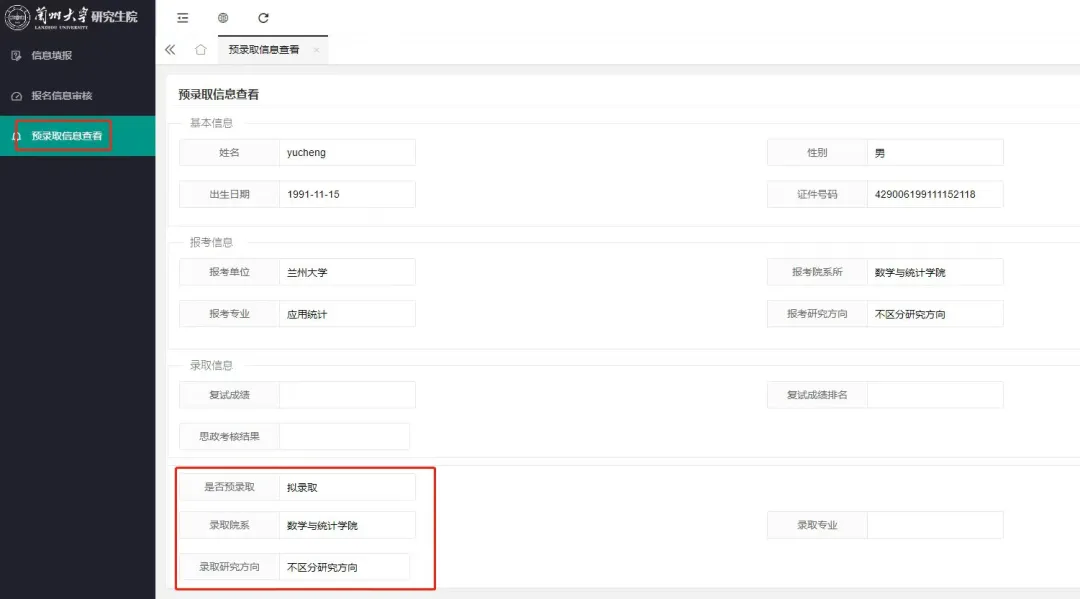Screen dimensions: 1080x599
Task: Click the 姓名 field showing yucheng
Action: 346,153
